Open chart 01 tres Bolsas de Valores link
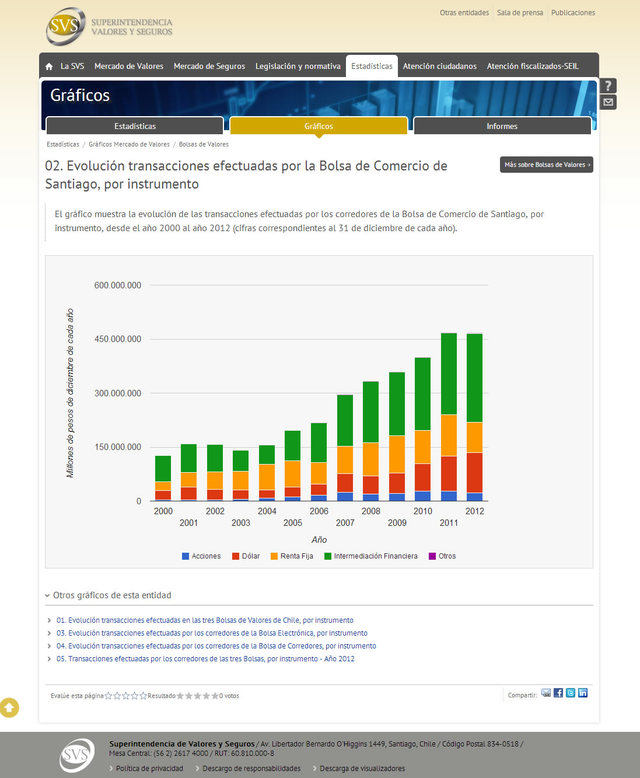The image size is (640, 778). pyautogui.click(x=205, y=620)
